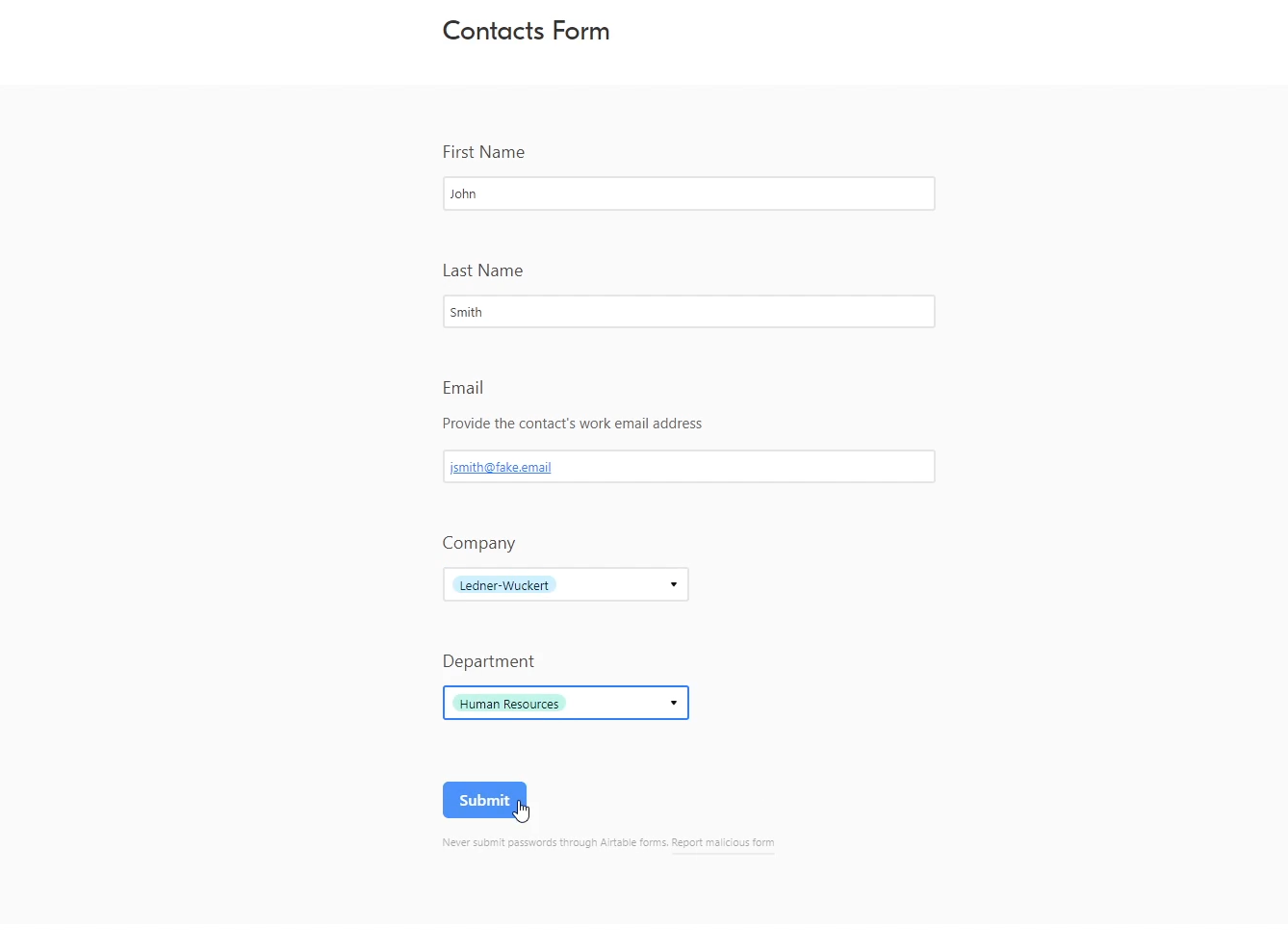Viewport: 1288px width, 952px height.
Task: Open the Department select box
Action: click(565, 703)
